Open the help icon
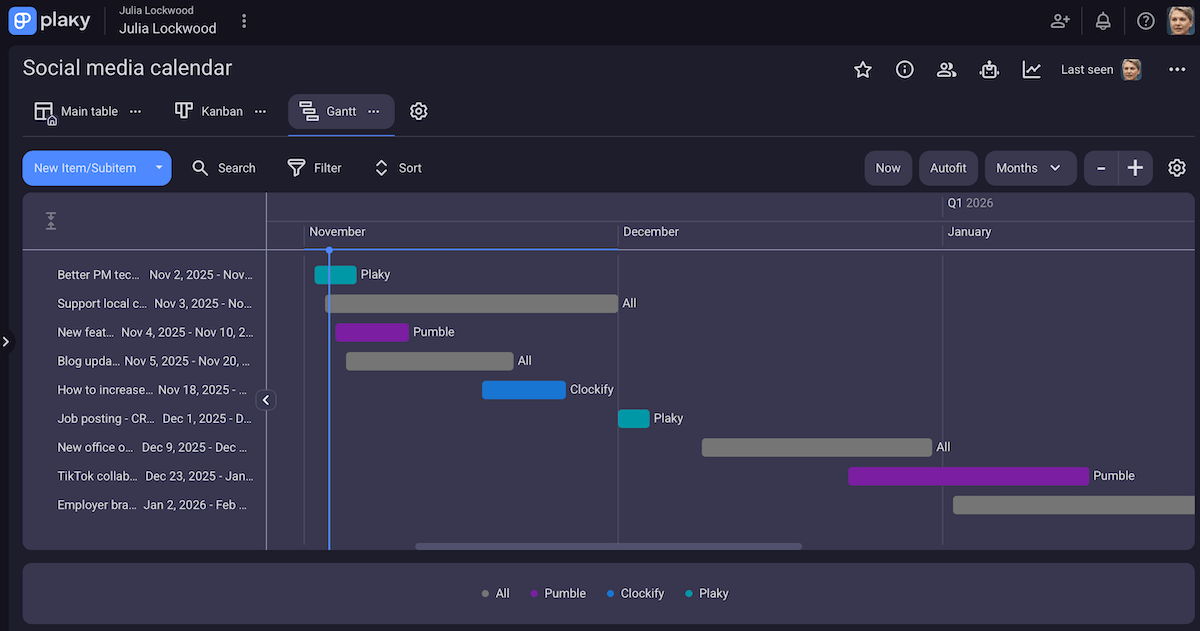1200x631 pixels. coord(1145,20)
